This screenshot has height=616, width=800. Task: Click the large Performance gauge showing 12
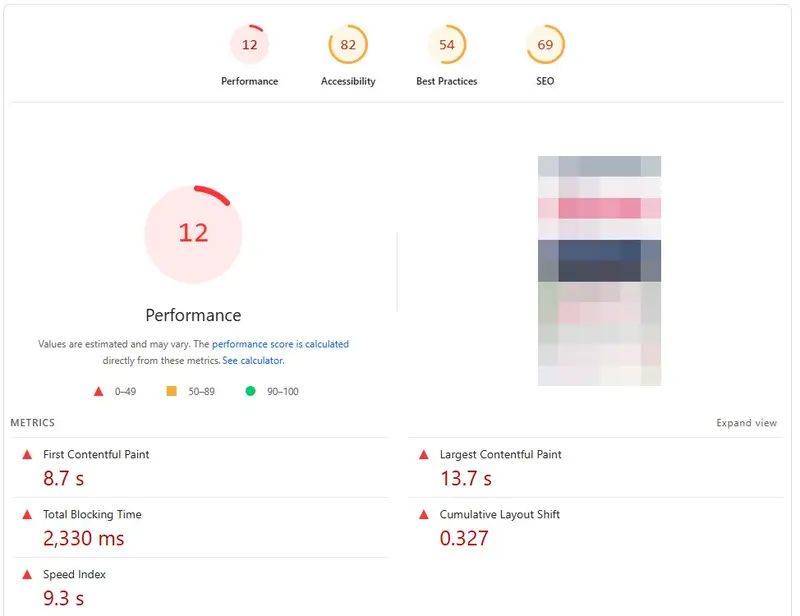tap(193, 234)
